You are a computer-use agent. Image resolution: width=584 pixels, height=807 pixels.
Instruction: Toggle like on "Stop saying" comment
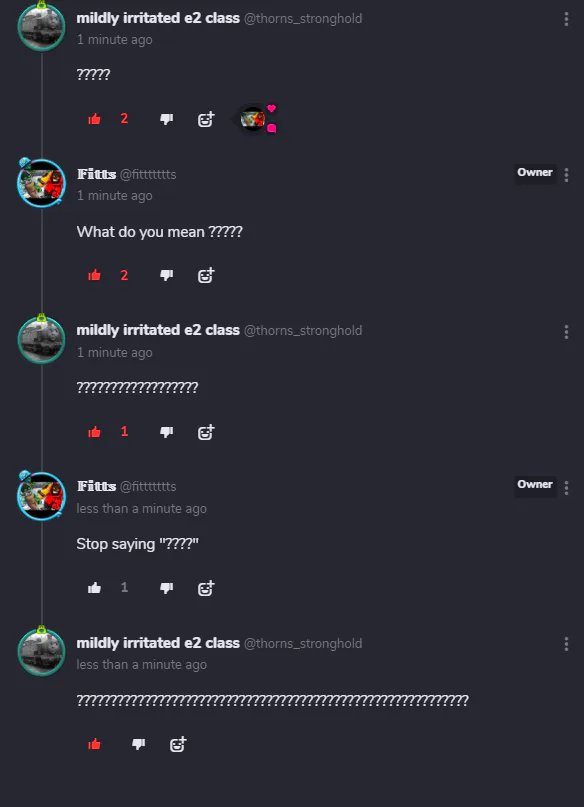coord(95,588)
